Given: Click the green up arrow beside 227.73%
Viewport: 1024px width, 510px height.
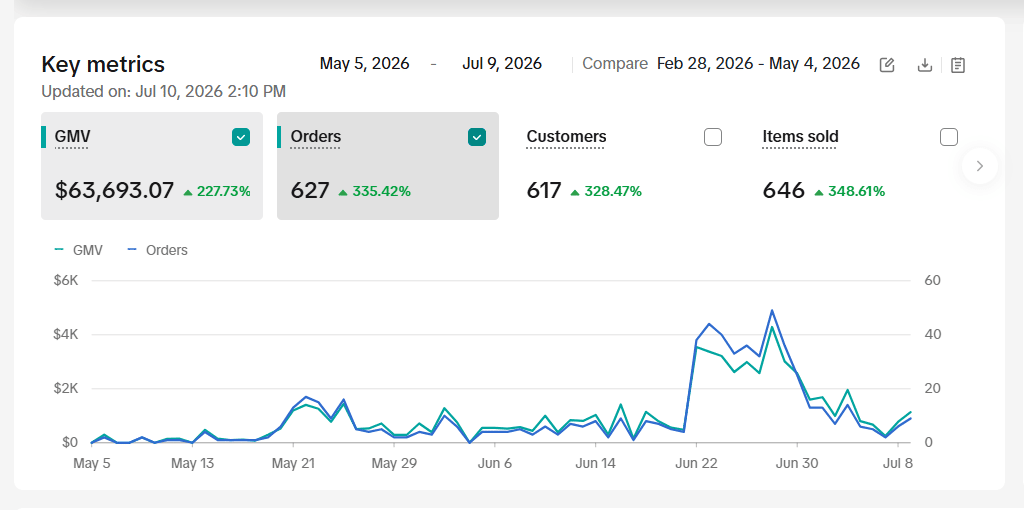Looking at the screenshot, I should (188, 192).
